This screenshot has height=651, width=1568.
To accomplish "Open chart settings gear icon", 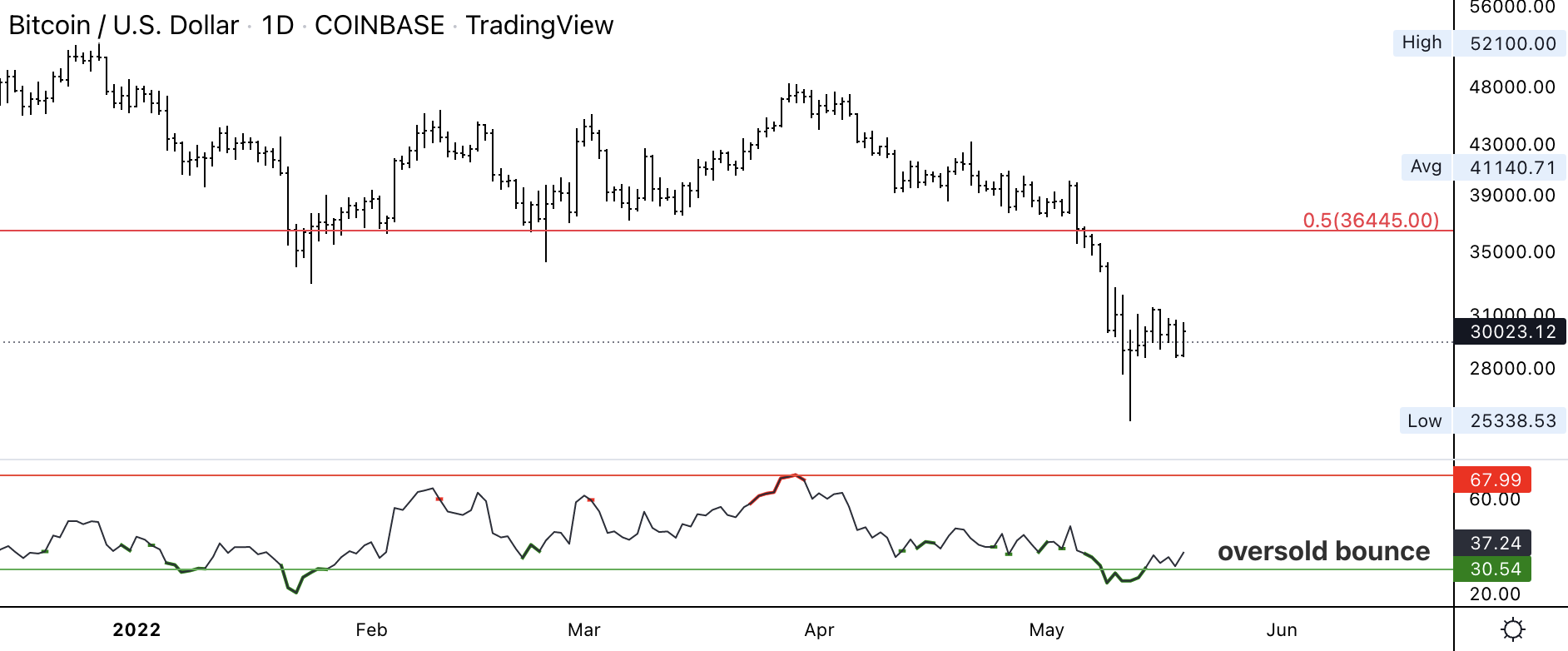I will click(x=1512, y=629).
